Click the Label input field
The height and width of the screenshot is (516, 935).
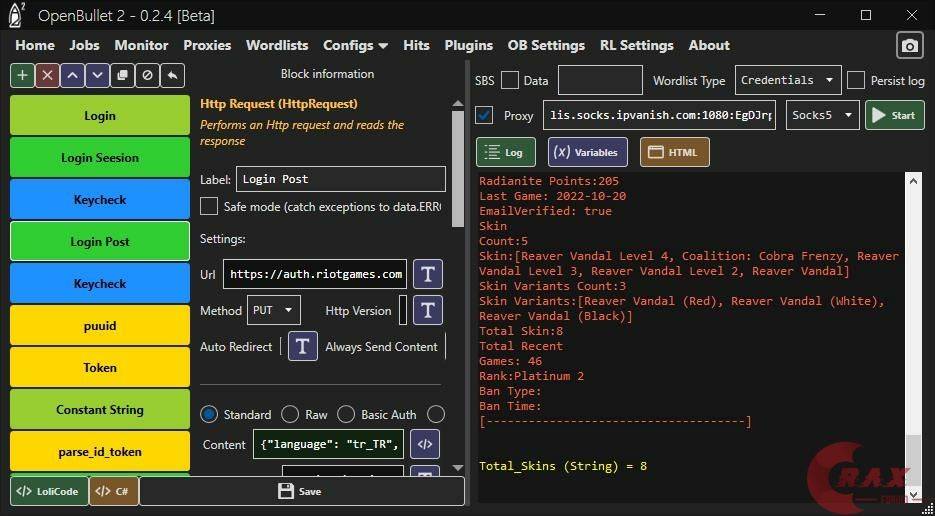[341, 179]
